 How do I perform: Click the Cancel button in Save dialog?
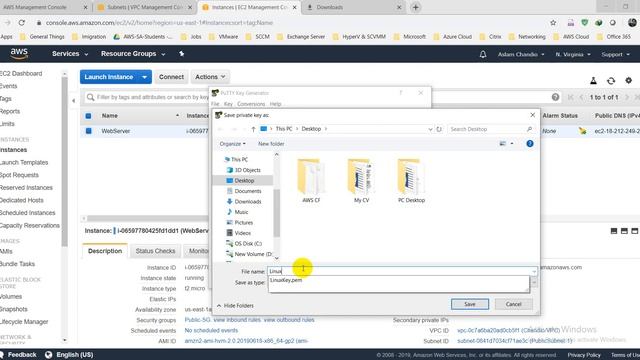click(x=513, y=304)
